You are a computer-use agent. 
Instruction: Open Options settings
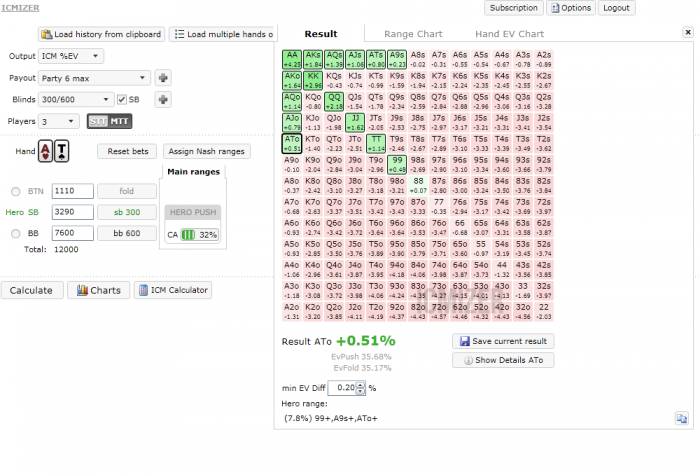(x=571, y=8)
